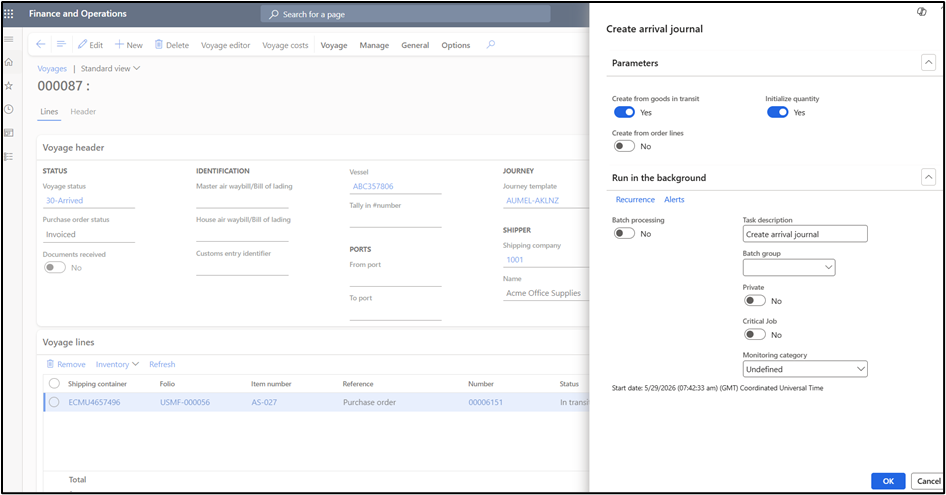Image resolution: width=946 pixels, height=495 pixels.
Task: Toggle Documents received switch
Action: (55, 267)
